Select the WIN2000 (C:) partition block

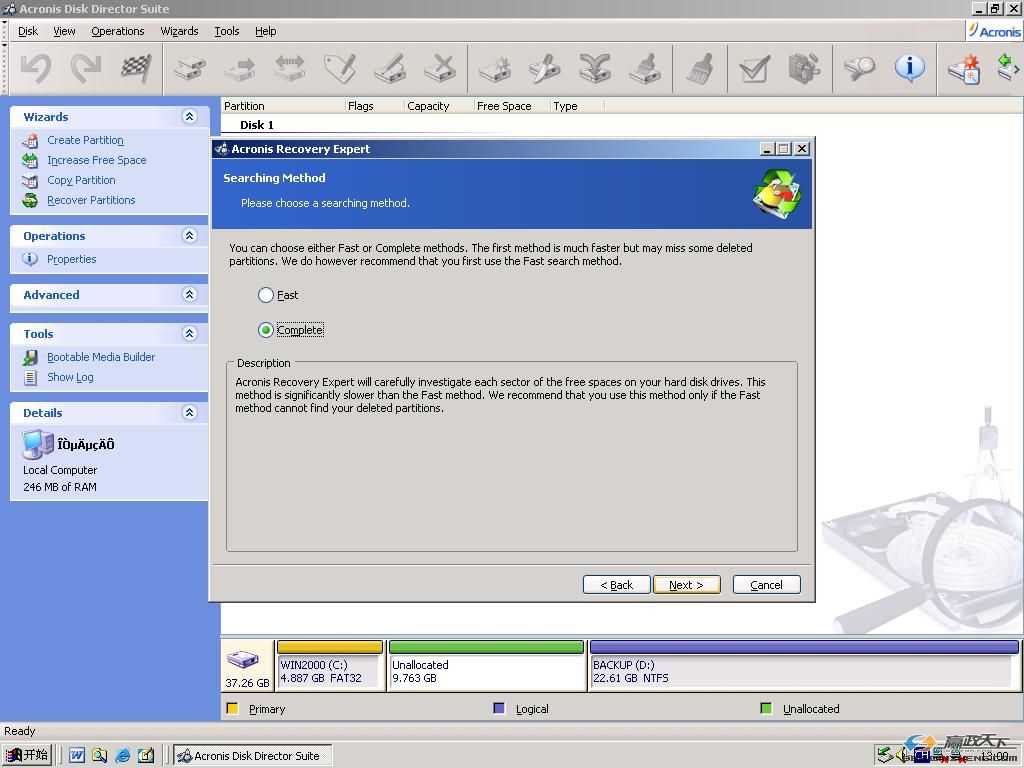[x=330, y=665]
